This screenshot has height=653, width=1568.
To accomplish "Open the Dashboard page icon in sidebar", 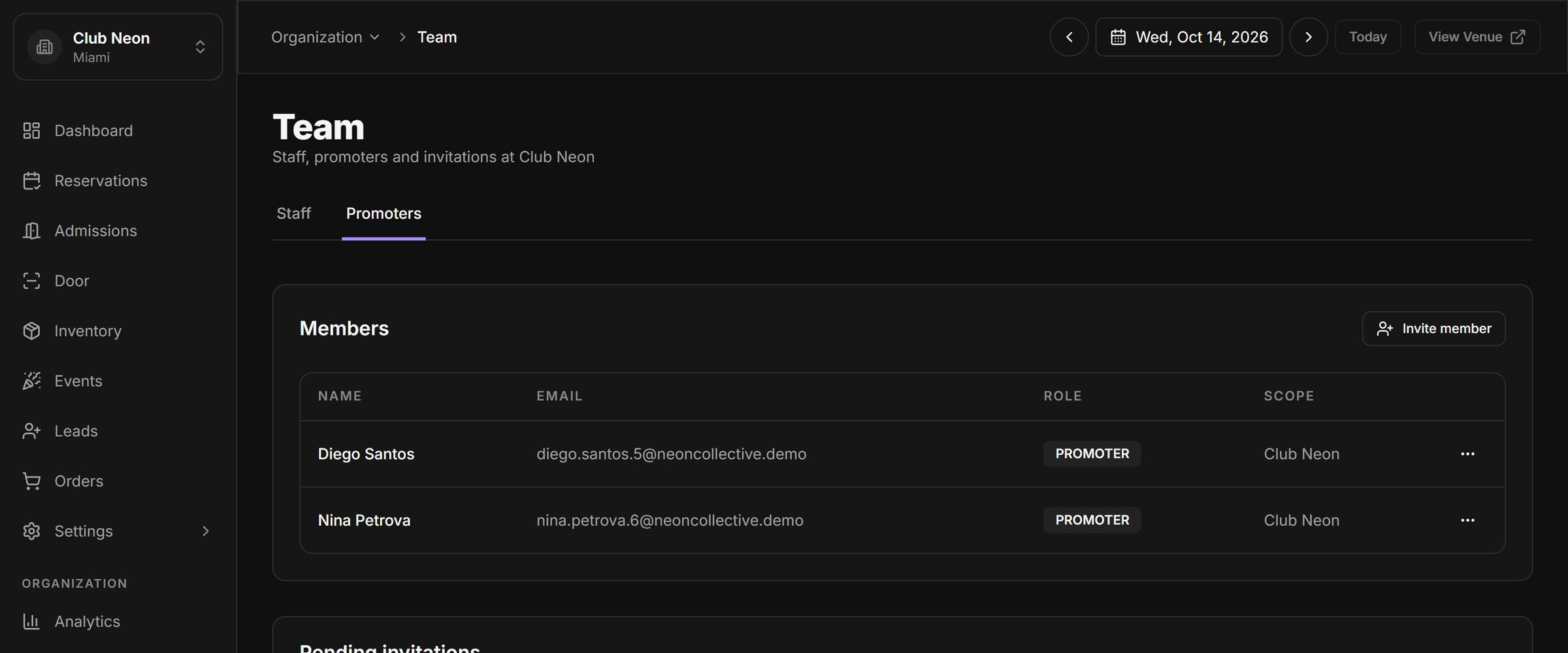I will (x=31, y=131).
